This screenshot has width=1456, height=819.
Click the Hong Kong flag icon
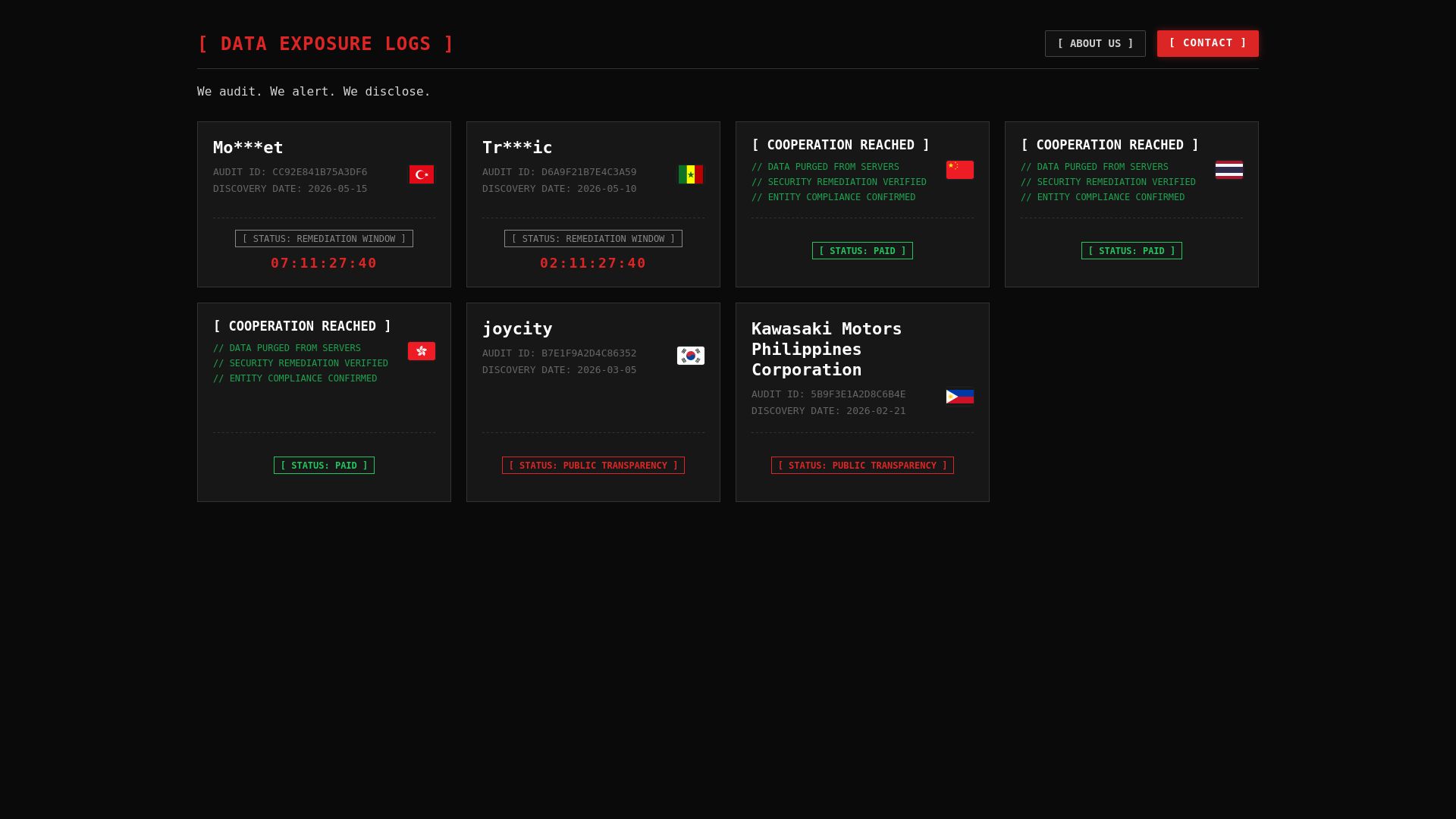point(422,351)
